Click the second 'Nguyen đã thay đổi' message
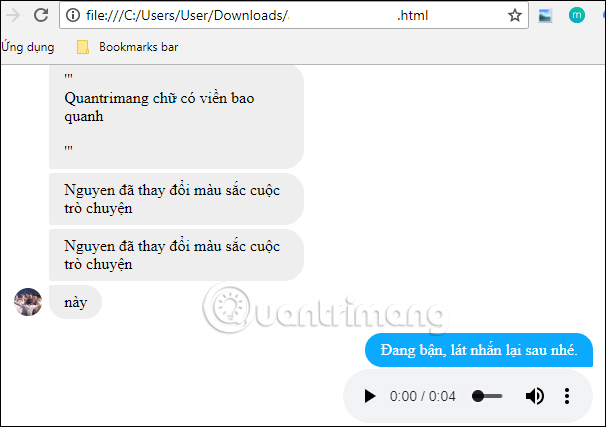 coord(176,255)
